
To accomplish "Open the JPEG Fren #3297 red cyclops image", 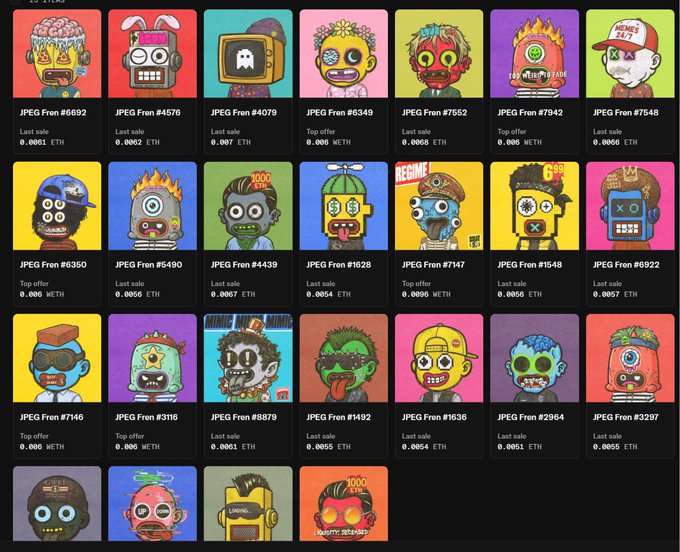I will click(630, 358).
